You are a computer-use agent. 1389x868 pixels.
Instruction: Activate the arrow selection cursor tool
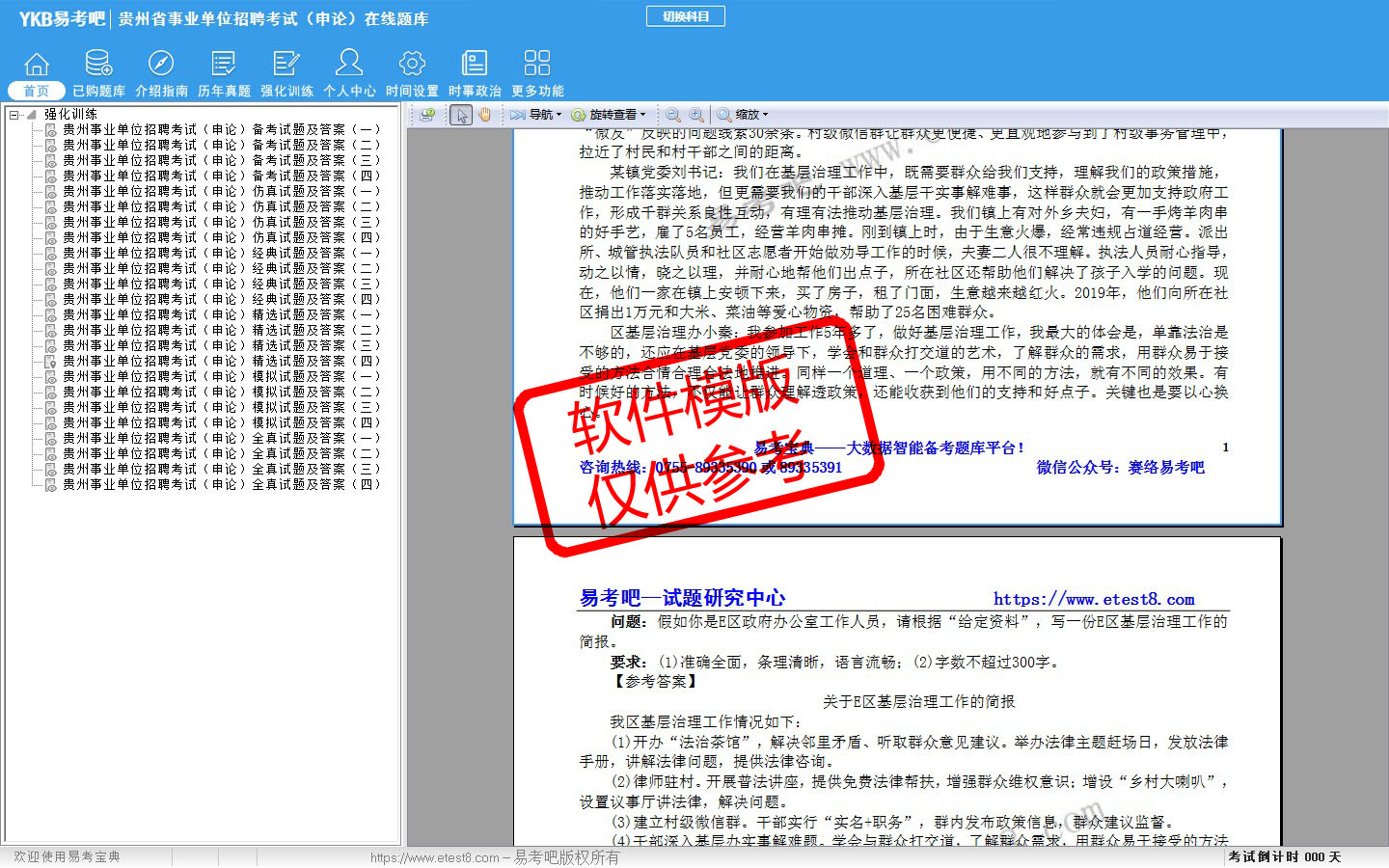[x=461, y=115]
